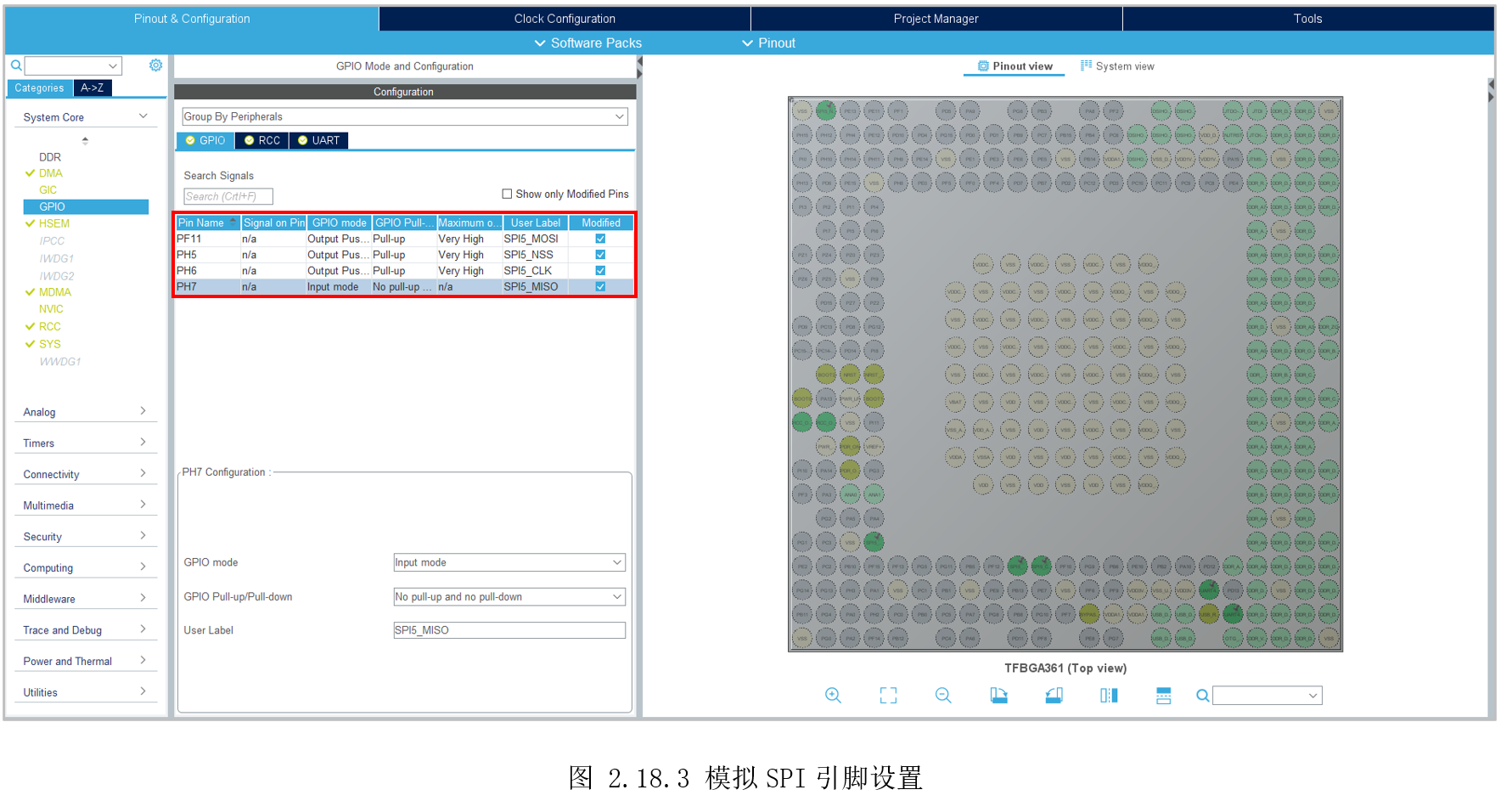Flip the chip view horizontally
The height and width of the screenshot is (801, 1512).
click(1109, 696)
